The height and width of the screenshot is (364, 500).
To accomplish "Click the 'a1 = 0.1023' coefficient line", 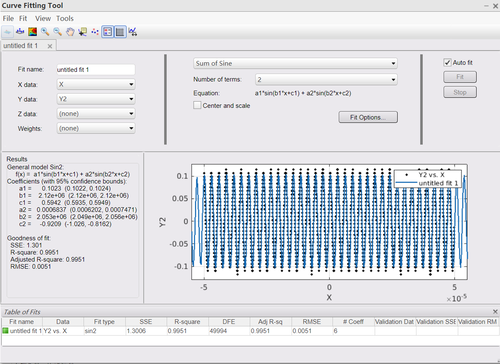I will pos(65,188).
